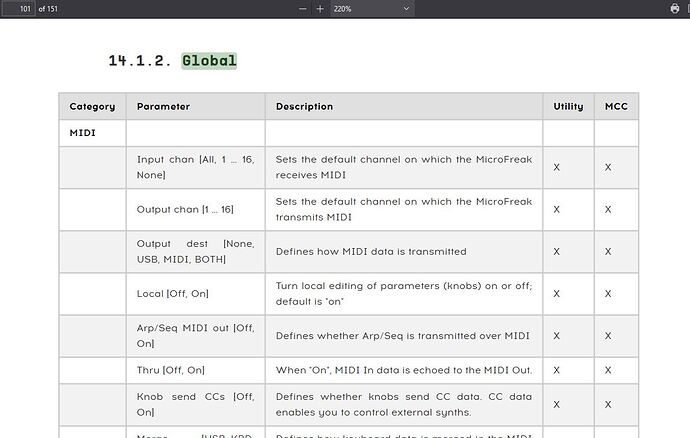690x438 pixels.
Task: Click the print icon in toolbar
Action: [x=675, y=9]
